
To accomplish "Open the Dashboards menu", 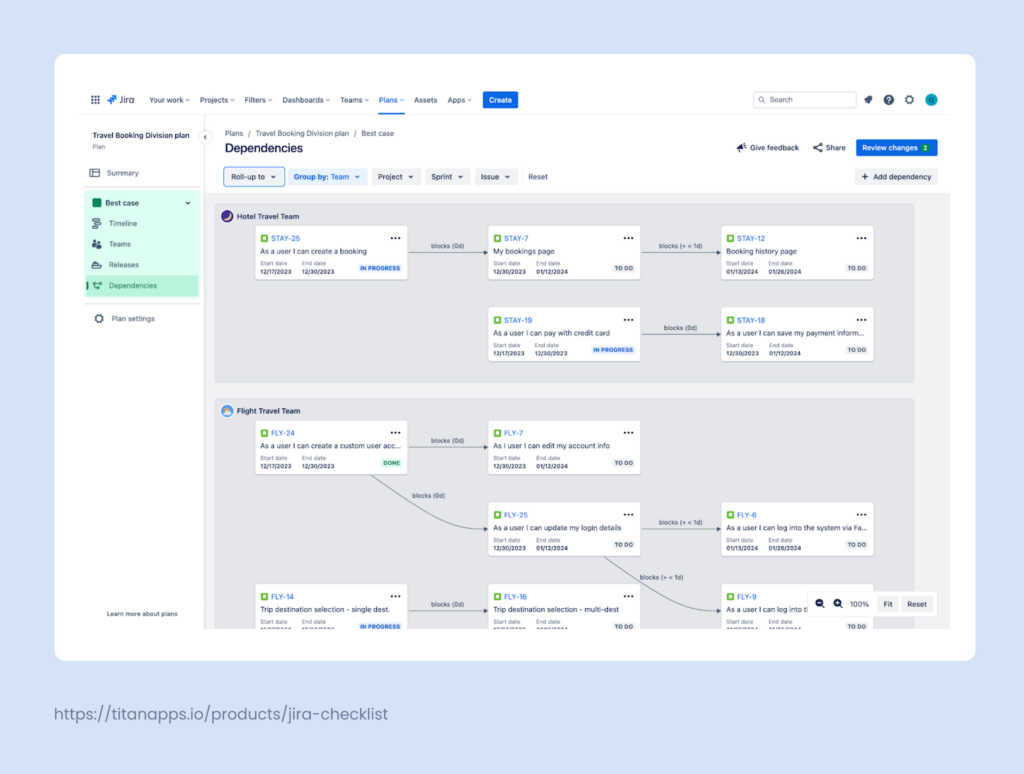I will [x=305, y=99].
